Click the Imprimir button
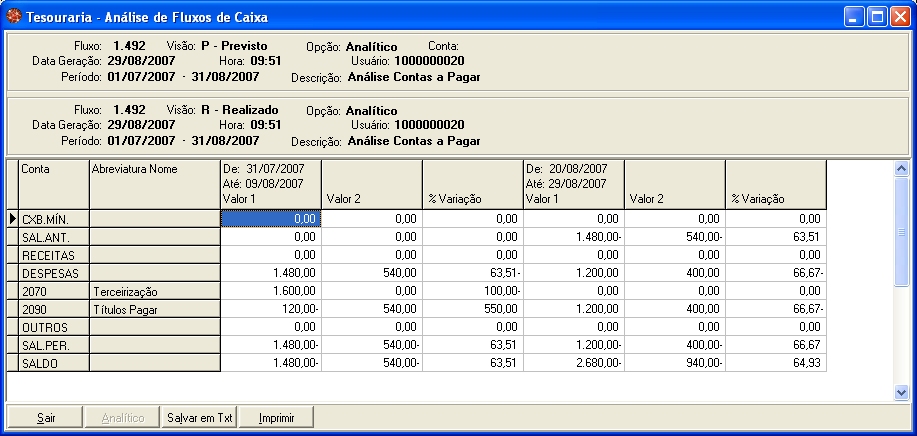Image resolution: width=917 pixels, height=436 pixels. 277,418
